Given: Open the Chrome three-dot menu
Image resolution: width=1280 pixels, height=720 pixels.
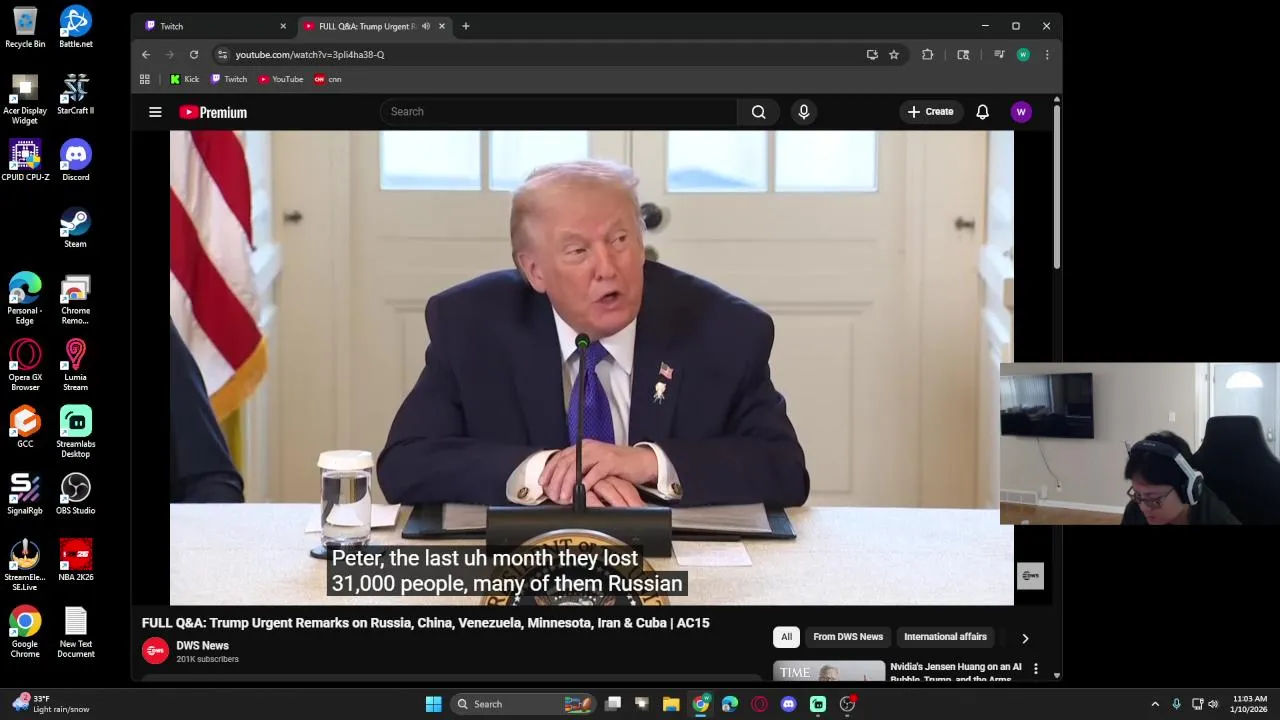Looking at the screenshot, I should point(1047,54).
